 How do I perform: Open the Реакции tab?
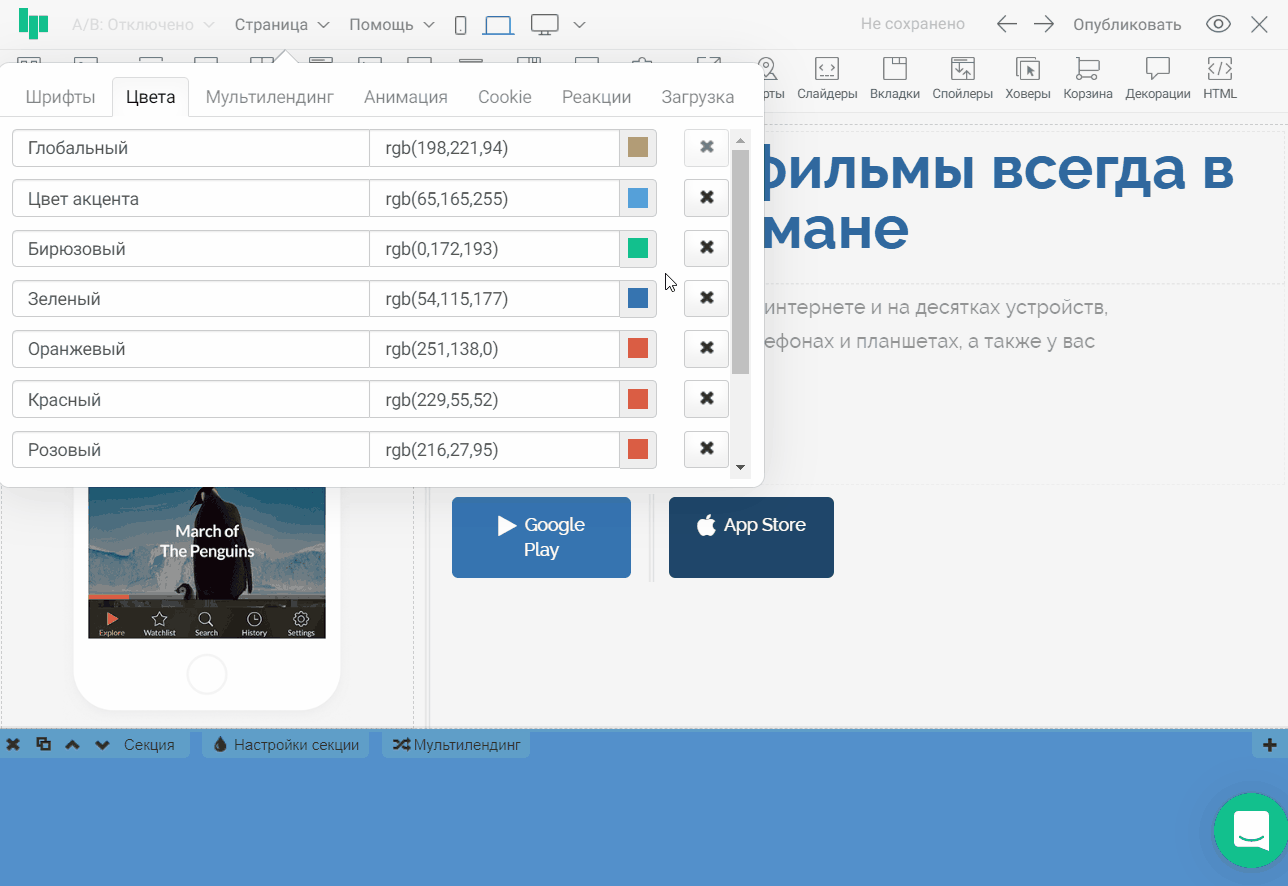click(596, 97)
